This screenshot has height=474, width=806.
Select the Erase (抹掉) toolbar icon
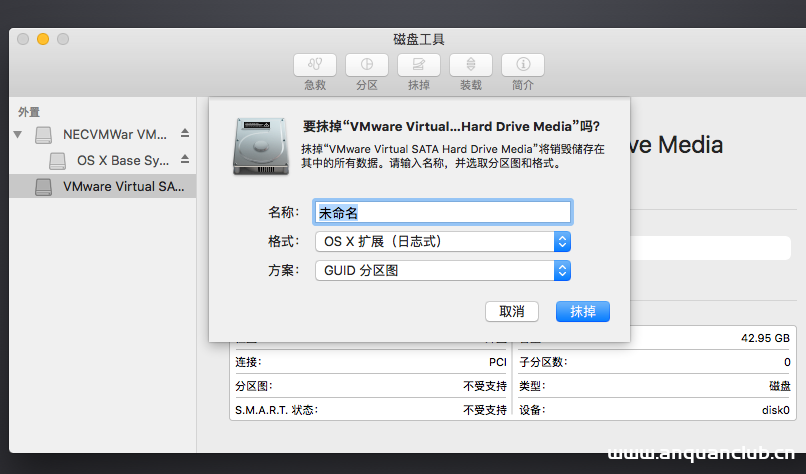pyautogui.click(x=418, y=65)
